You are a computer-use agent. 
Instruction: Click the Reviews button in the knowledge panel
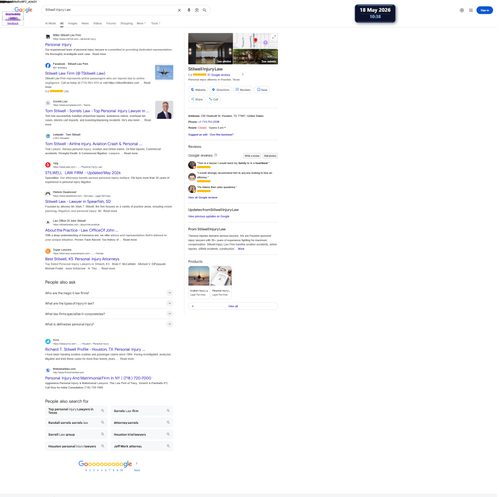point(244,90)
